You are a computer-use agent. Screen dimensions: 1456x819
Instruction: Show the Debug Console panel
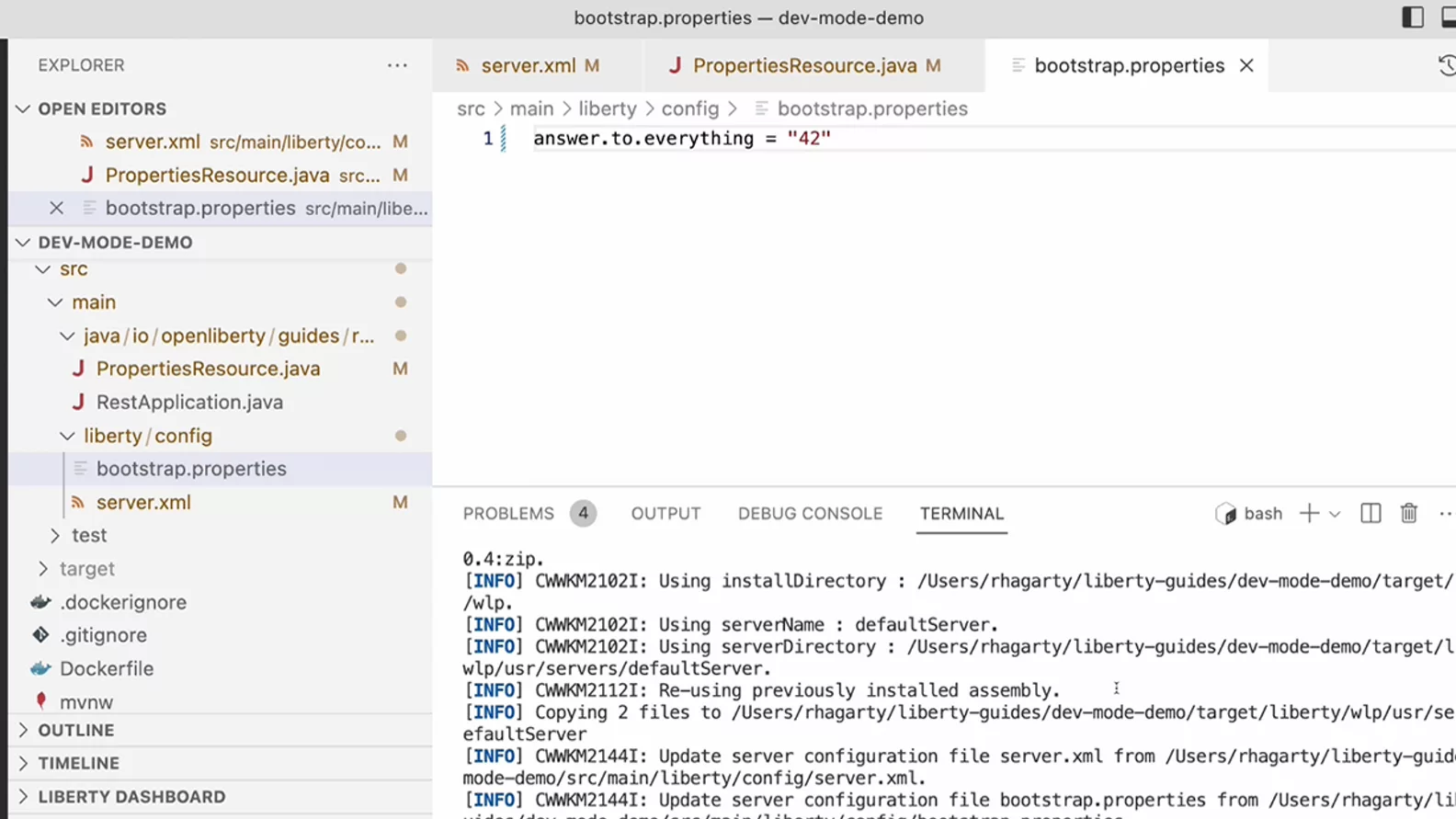click(810, 514)
